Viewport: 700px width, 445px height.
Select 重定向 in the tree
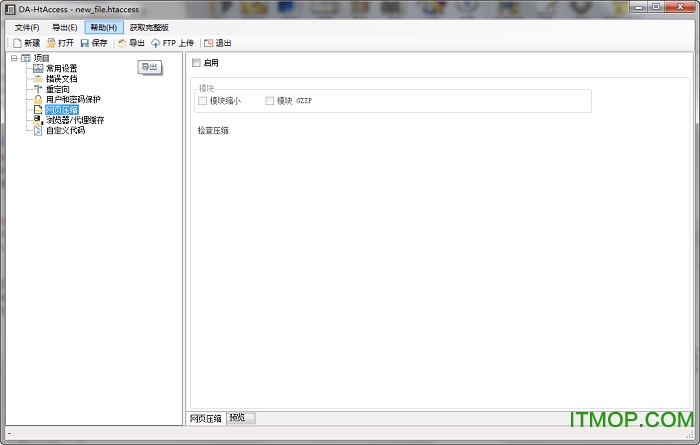(58, 89)
